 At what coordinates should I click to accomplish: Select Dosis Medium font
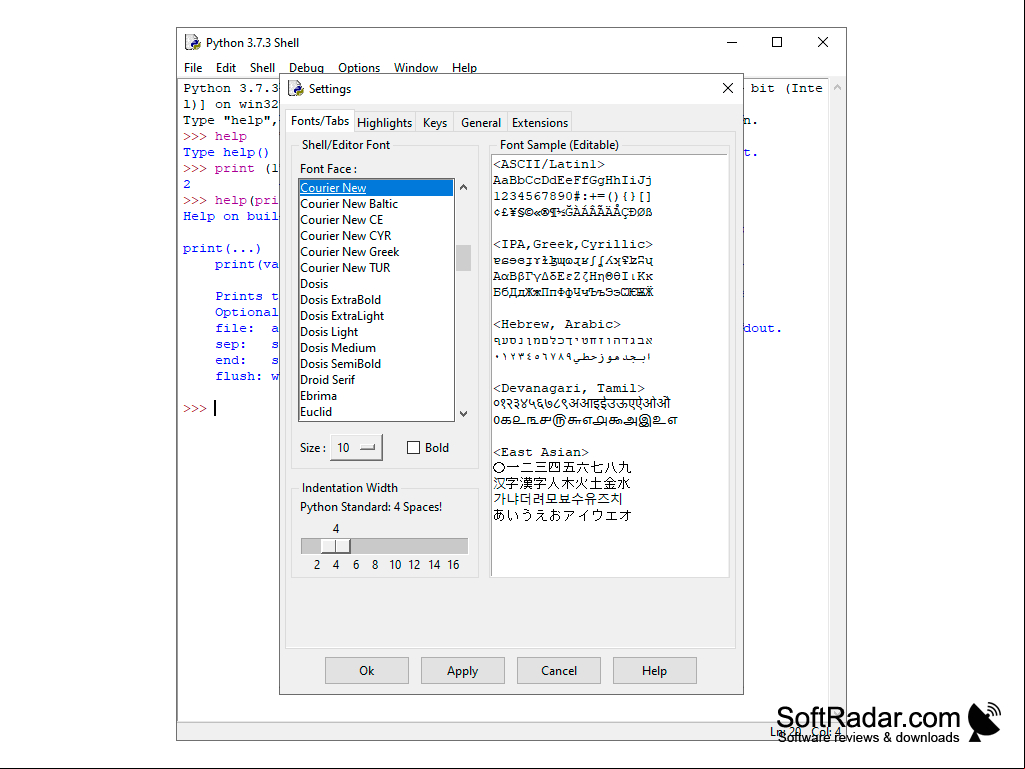pyautogui.click(x=376, y=348)
